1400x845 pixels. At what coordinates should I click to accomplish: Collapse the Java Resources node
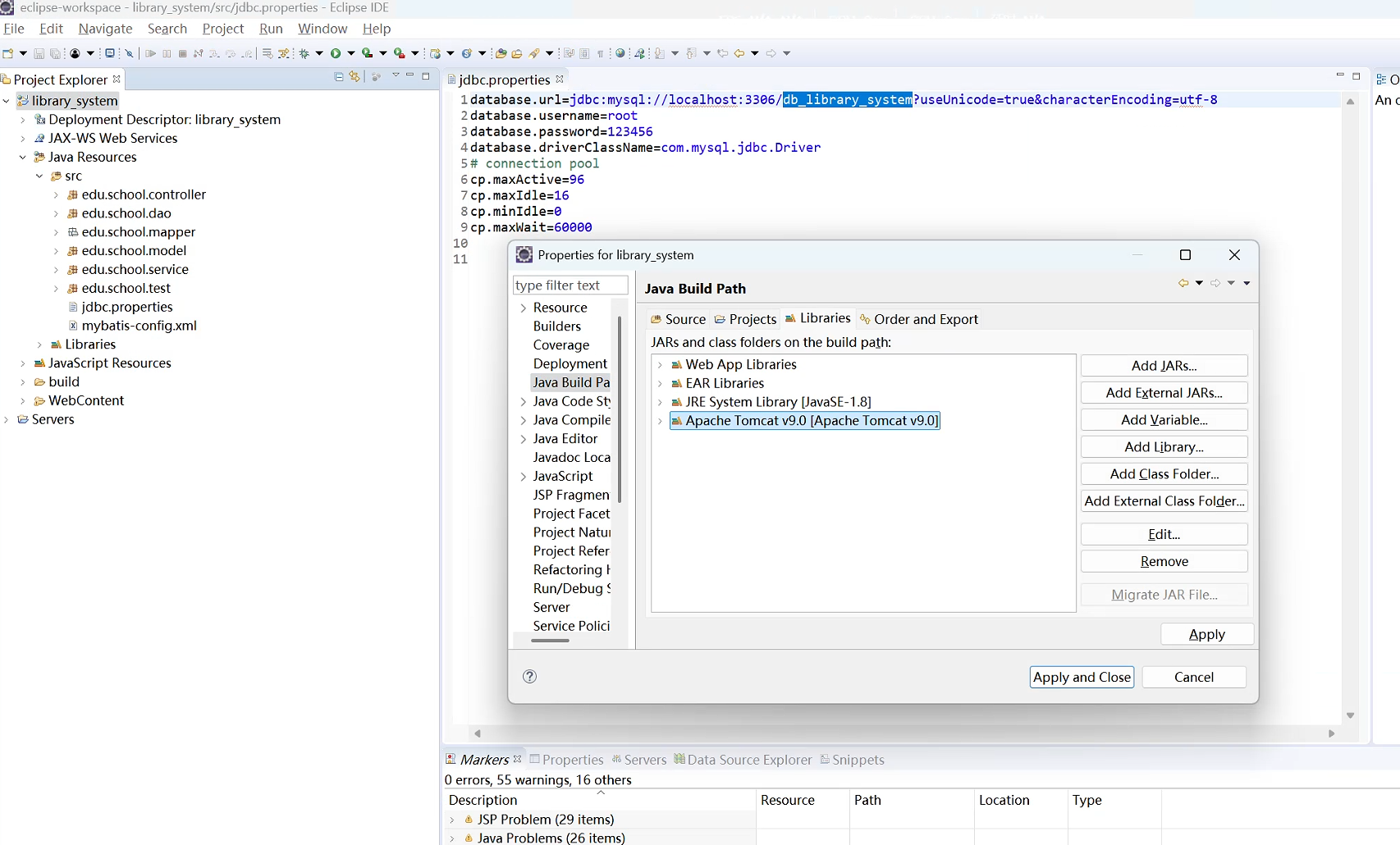[23, 158]
